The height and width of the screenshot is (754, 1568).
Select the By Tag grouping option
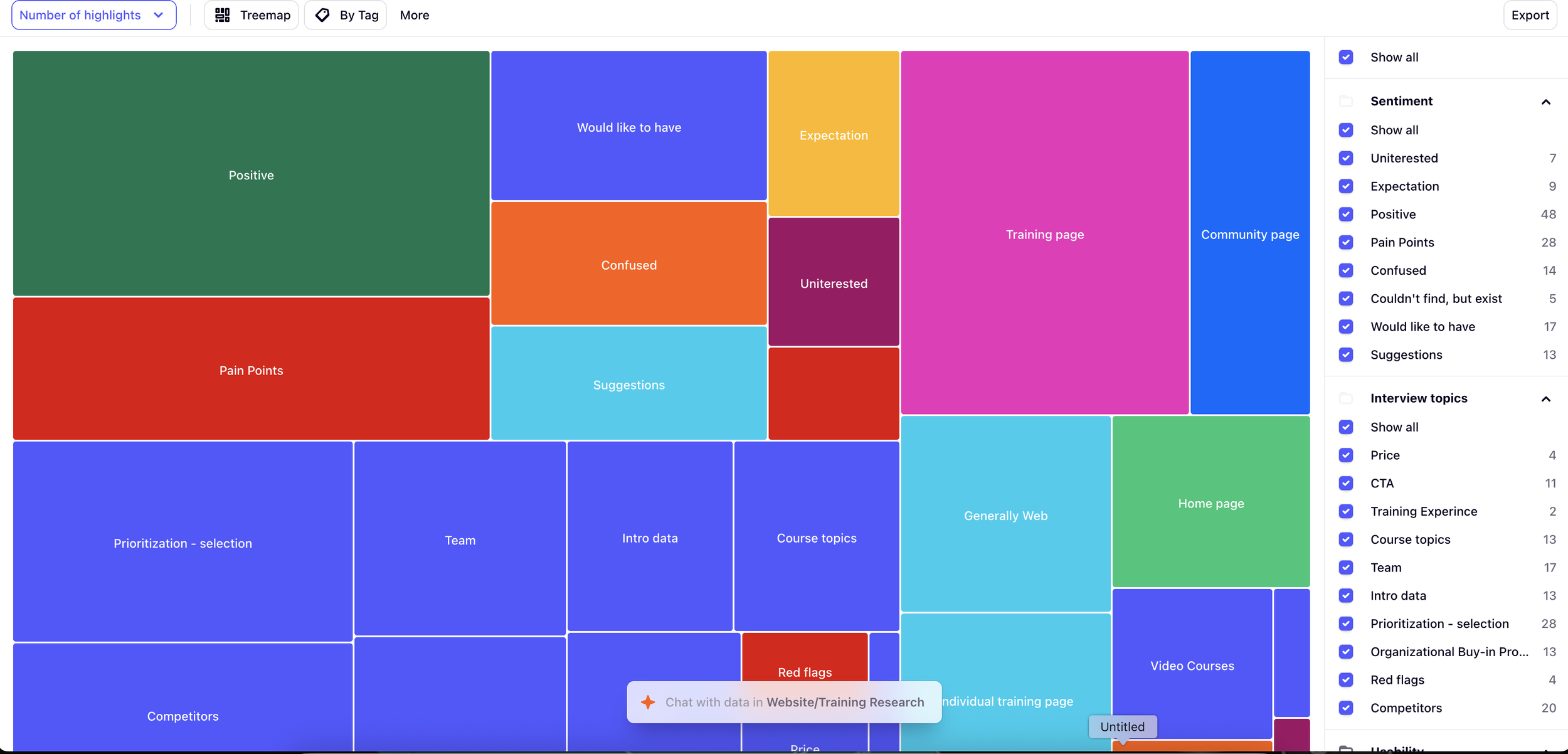346,15
